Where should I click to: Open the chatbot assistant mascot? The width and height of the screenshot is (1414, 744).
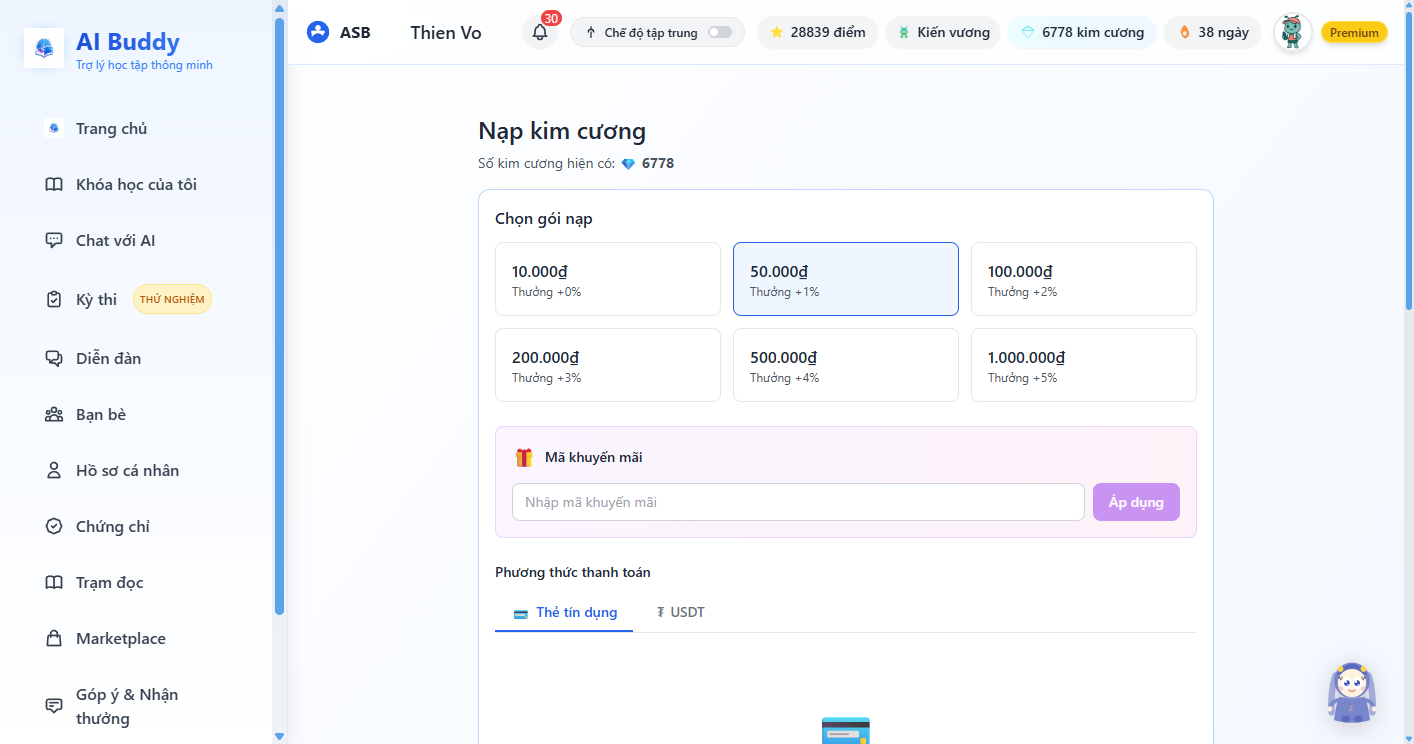tap(1352, 692)
